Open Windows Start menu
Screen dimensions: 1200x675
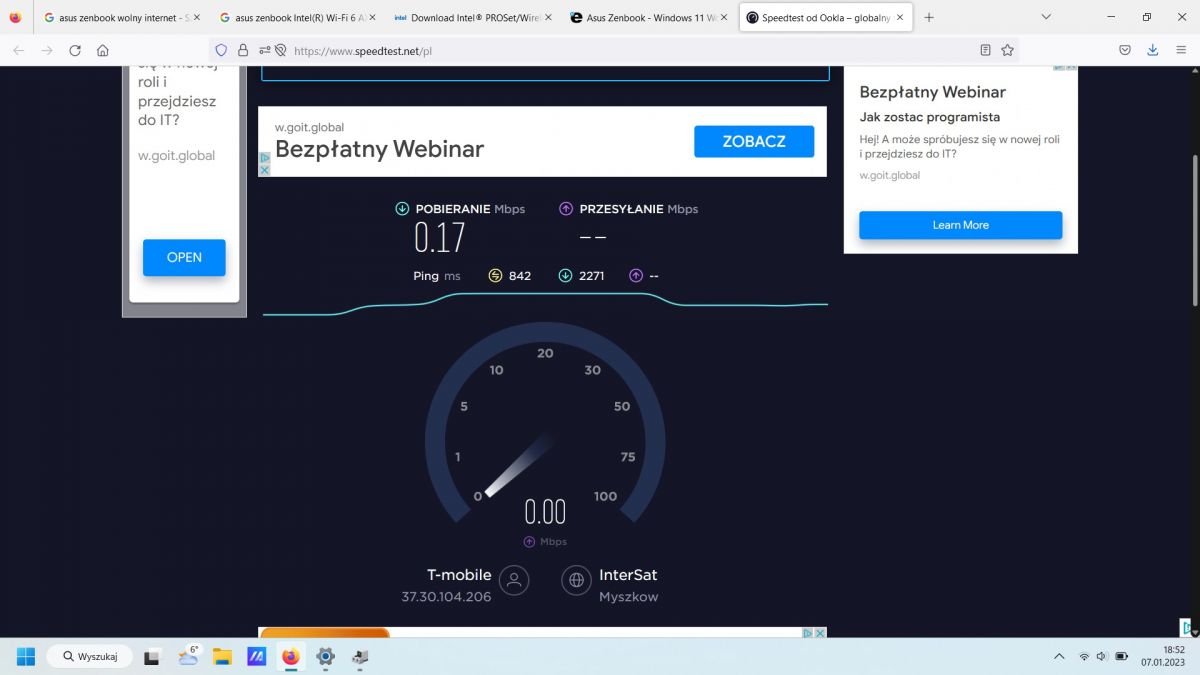tap(26, 657)
